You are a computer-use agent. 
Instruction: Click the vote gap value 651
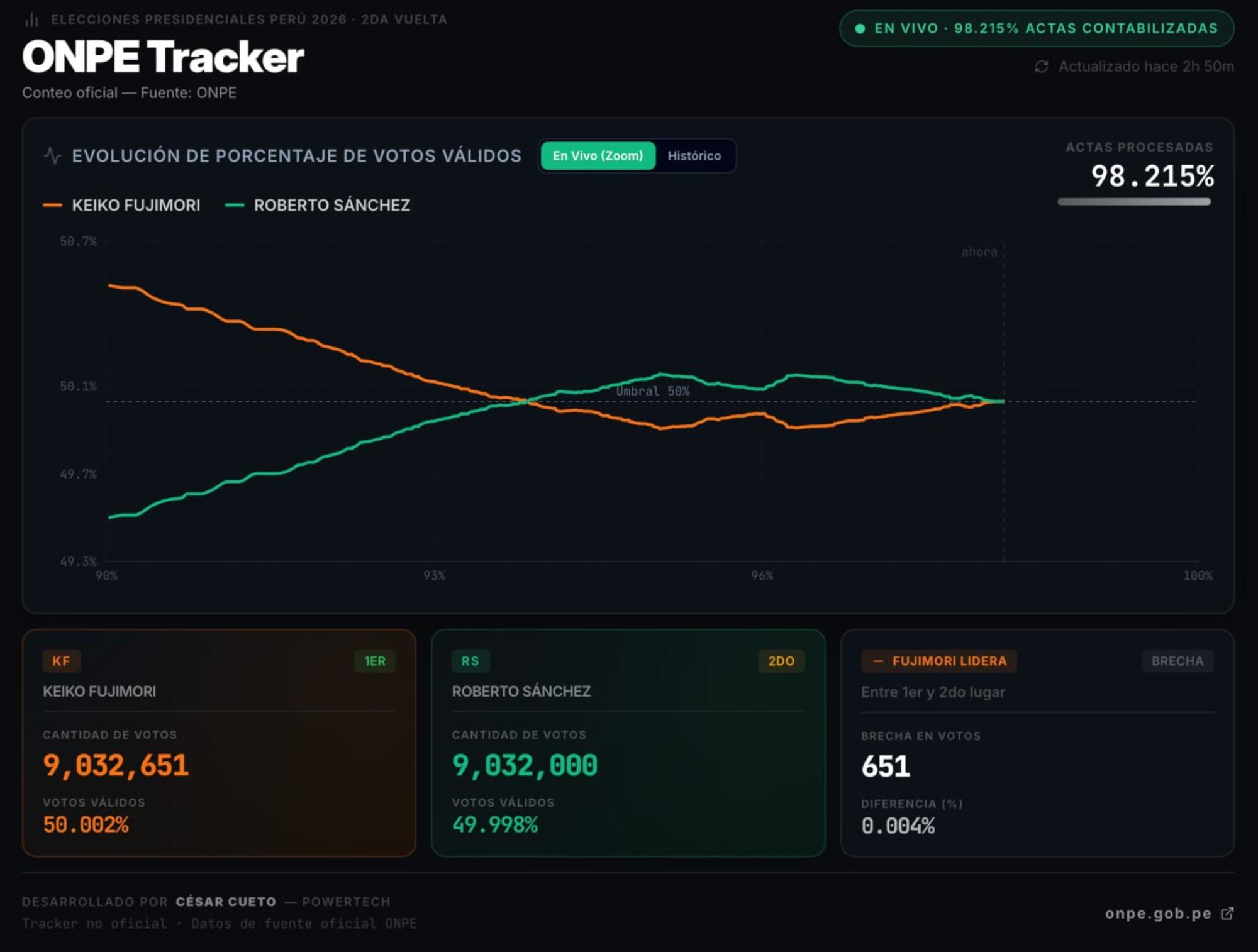[886, 767]
